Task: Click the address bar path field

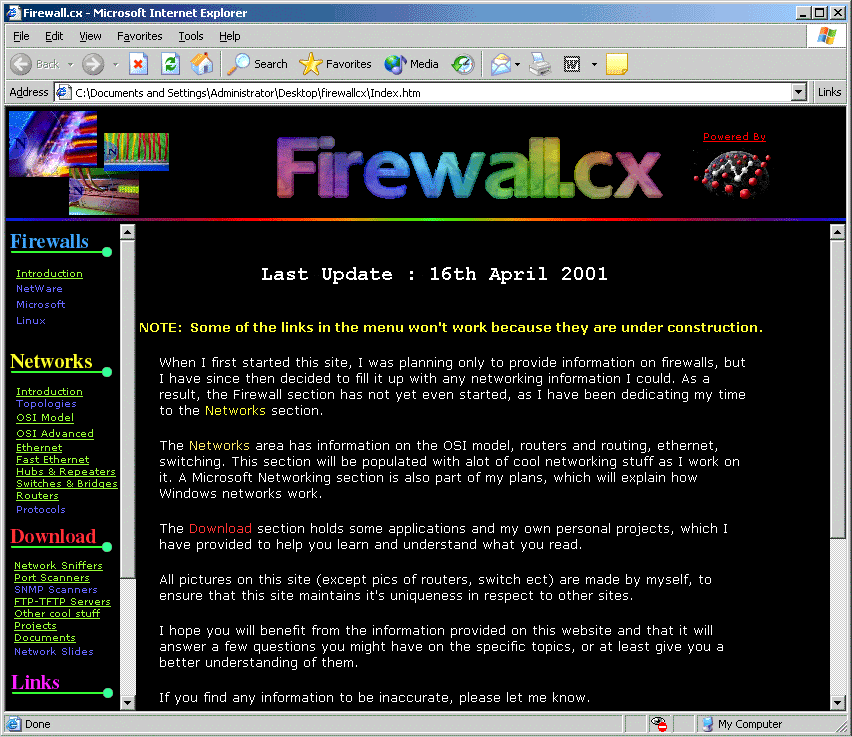Action: tap(432, 92)
